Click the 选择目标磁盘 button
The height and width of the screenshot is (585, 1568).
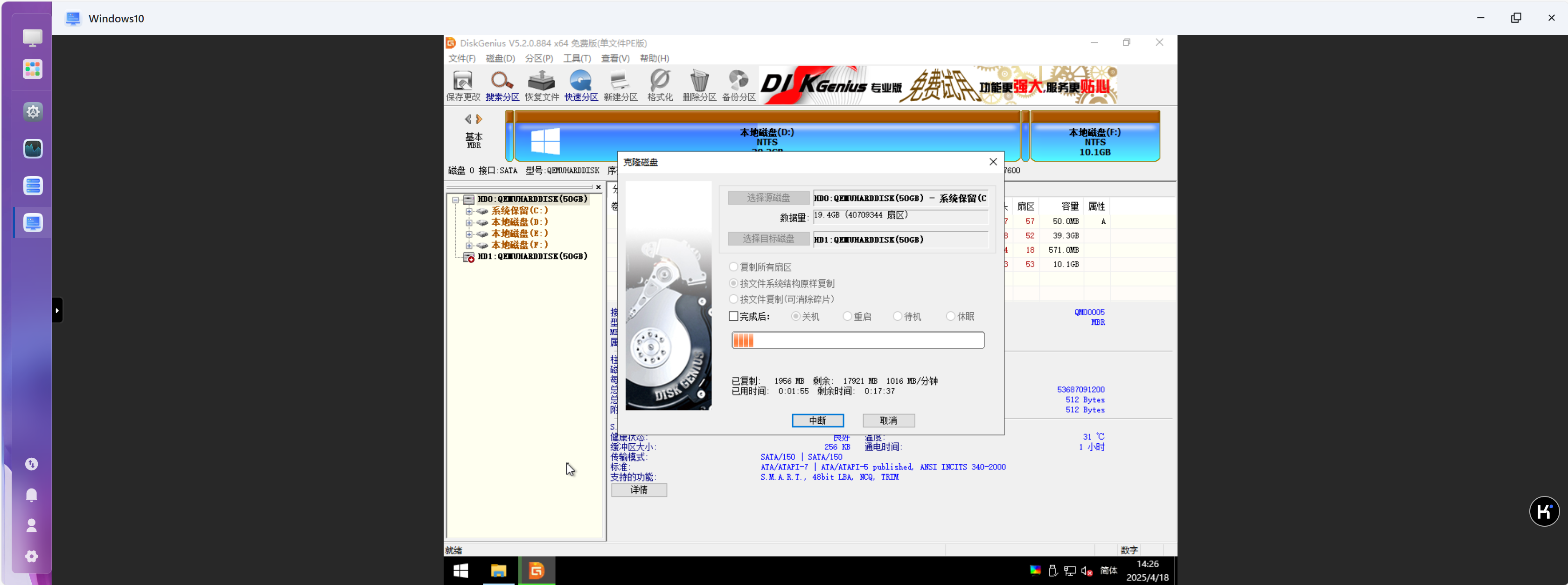pos(769,239)
